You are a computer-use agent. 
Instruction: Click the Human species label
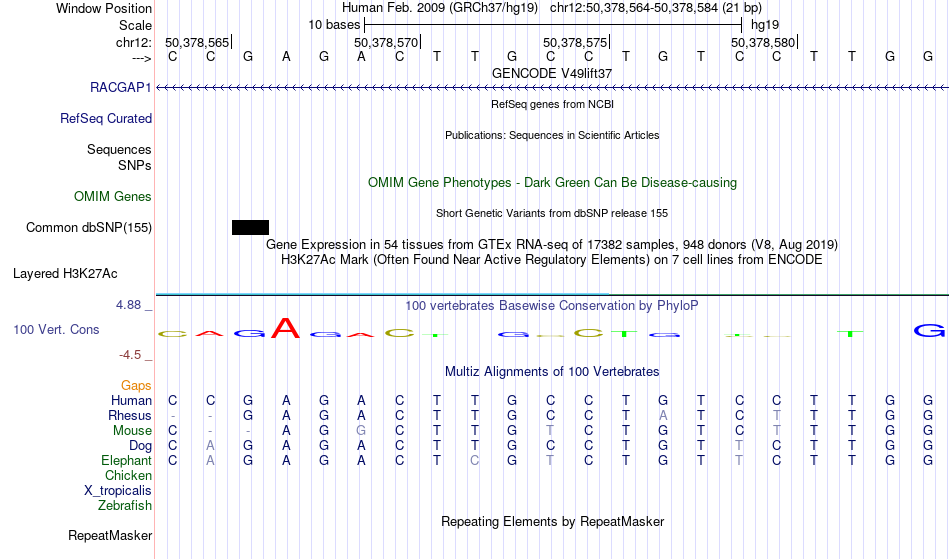(x=131, y=400)
